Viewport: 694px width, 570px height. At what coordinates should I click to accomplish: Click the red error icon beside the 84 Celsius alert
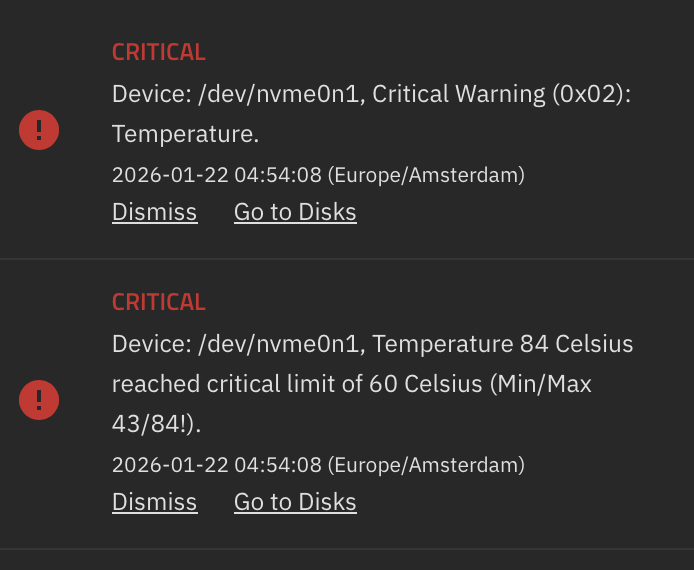coord(39,400)
